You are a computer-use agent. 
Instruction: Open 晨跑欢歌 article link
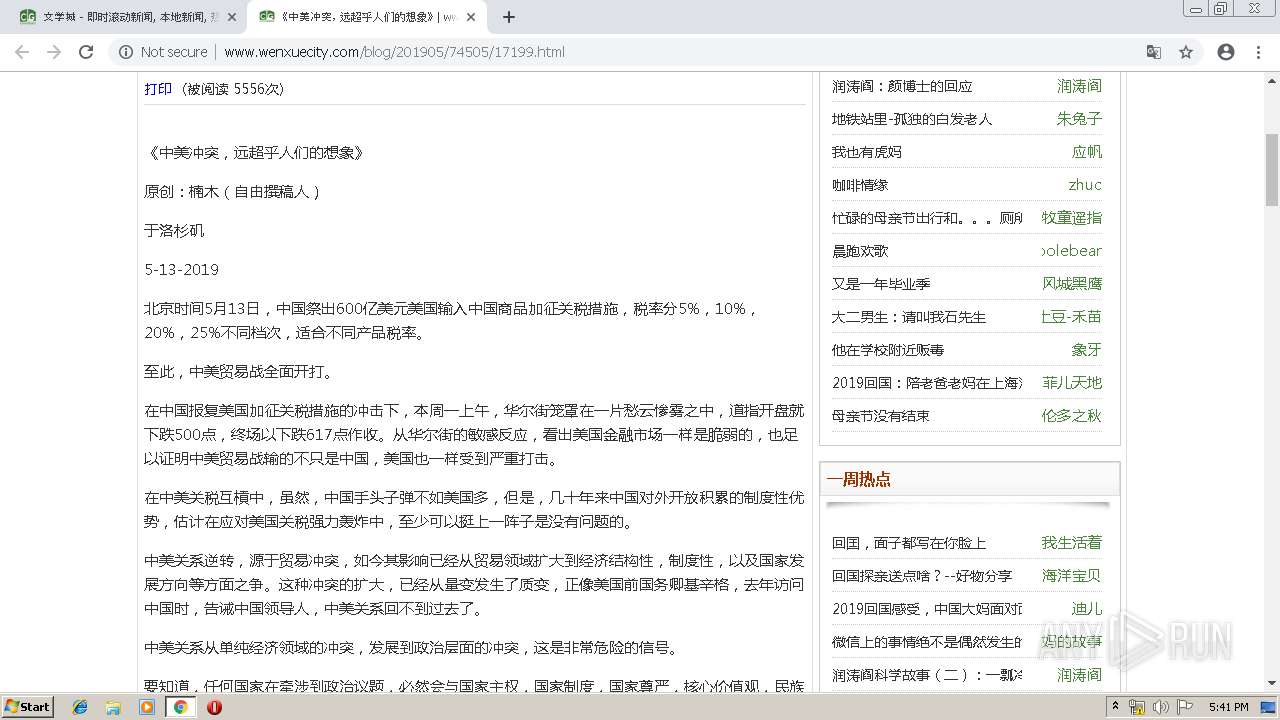(860, 251)
